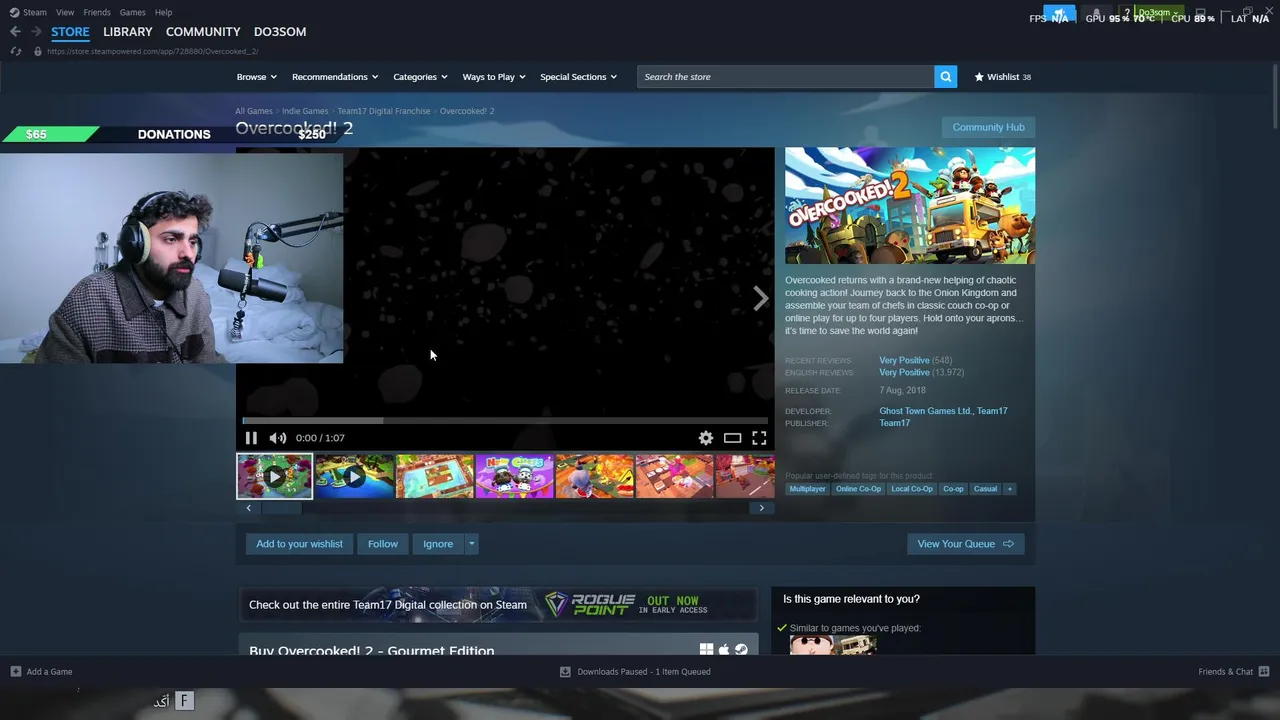
Task: Expand the Ways to Play dropdown
Action: coord(494,77)
